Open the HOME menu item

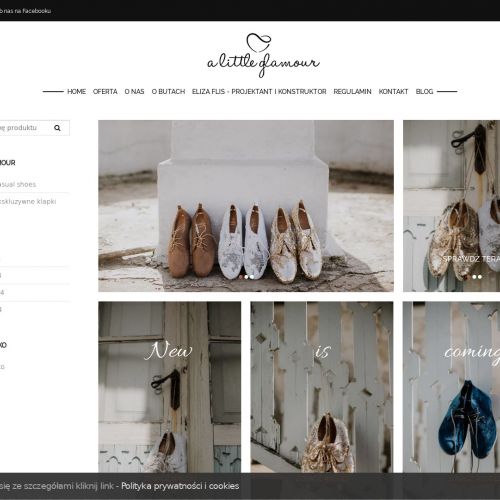click(x=76, y=92)
